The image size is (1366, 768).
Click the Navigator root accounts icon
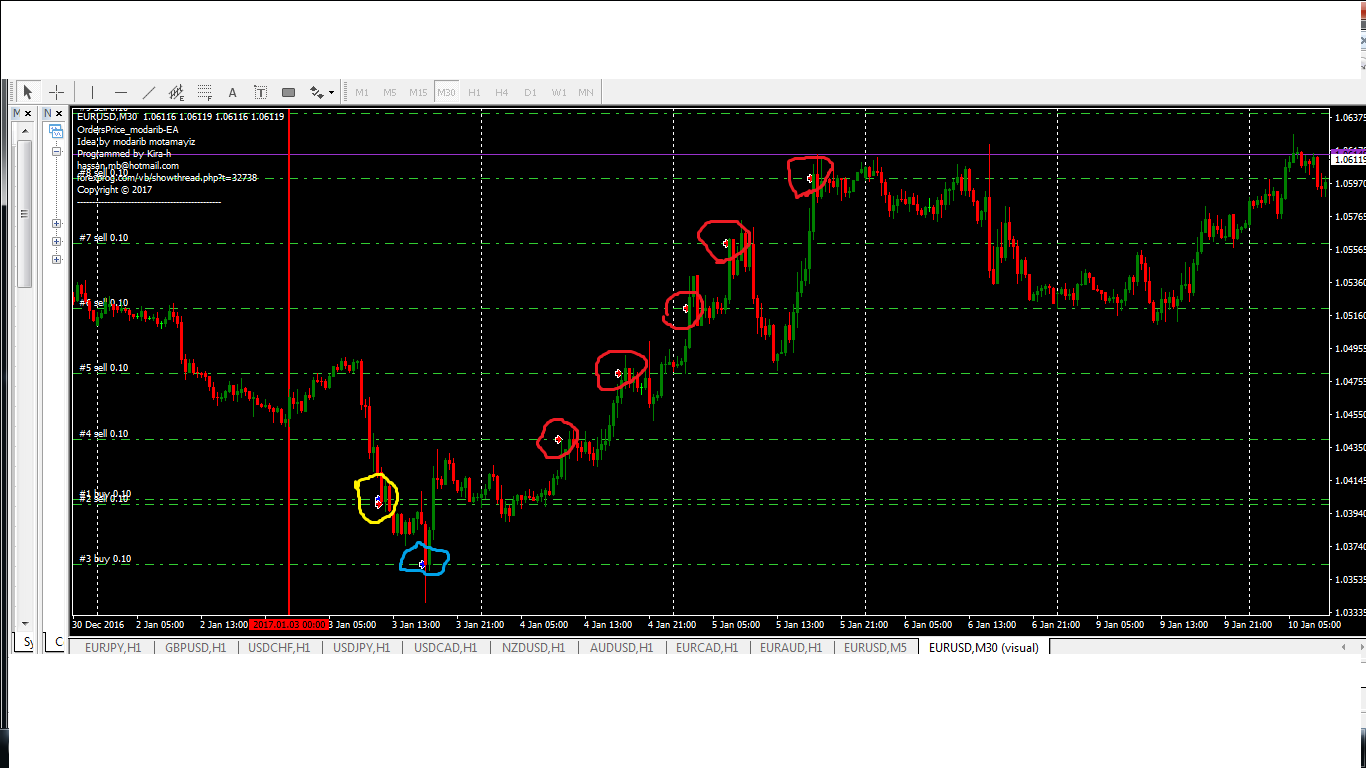[x=57, y=131]
